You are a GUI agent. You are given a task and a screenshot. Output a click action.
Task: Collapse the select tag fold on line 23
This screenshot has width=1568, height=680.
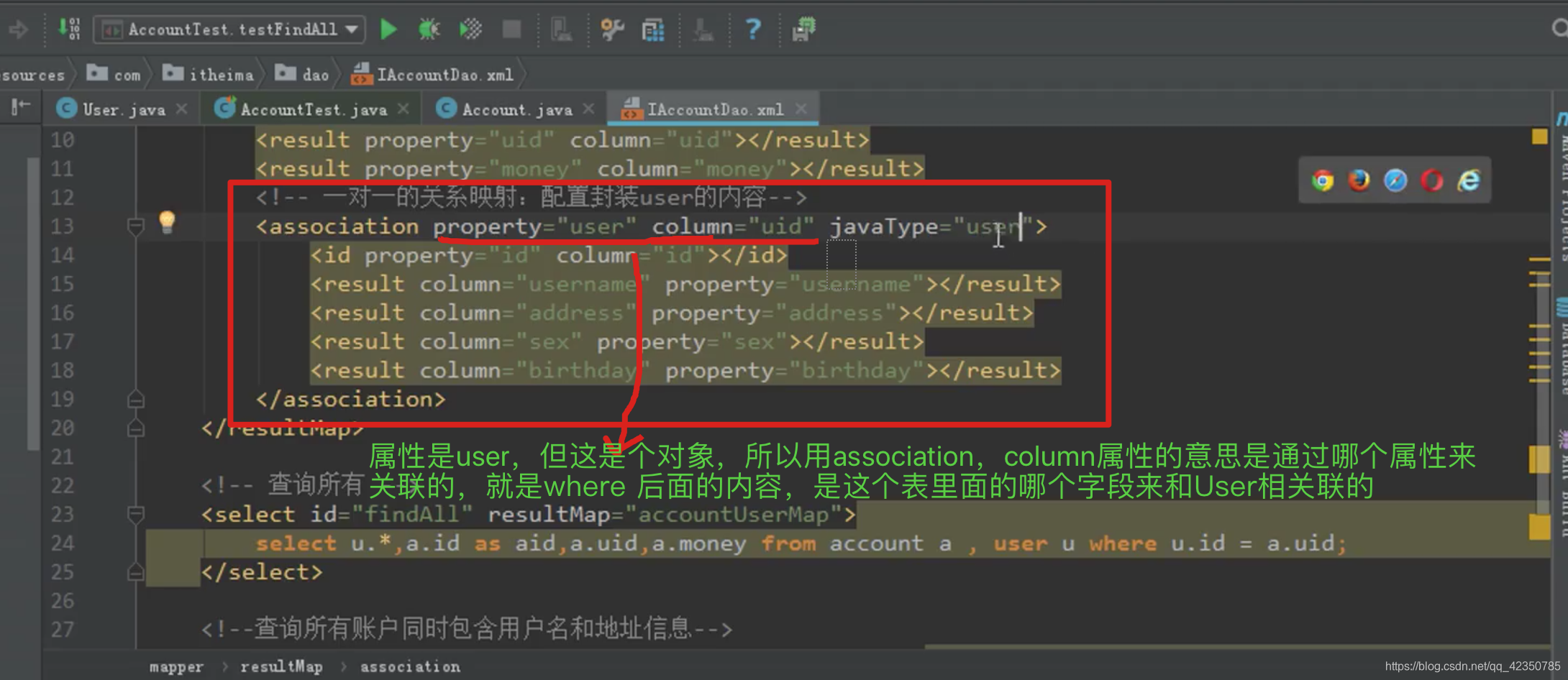coord(135,514)
